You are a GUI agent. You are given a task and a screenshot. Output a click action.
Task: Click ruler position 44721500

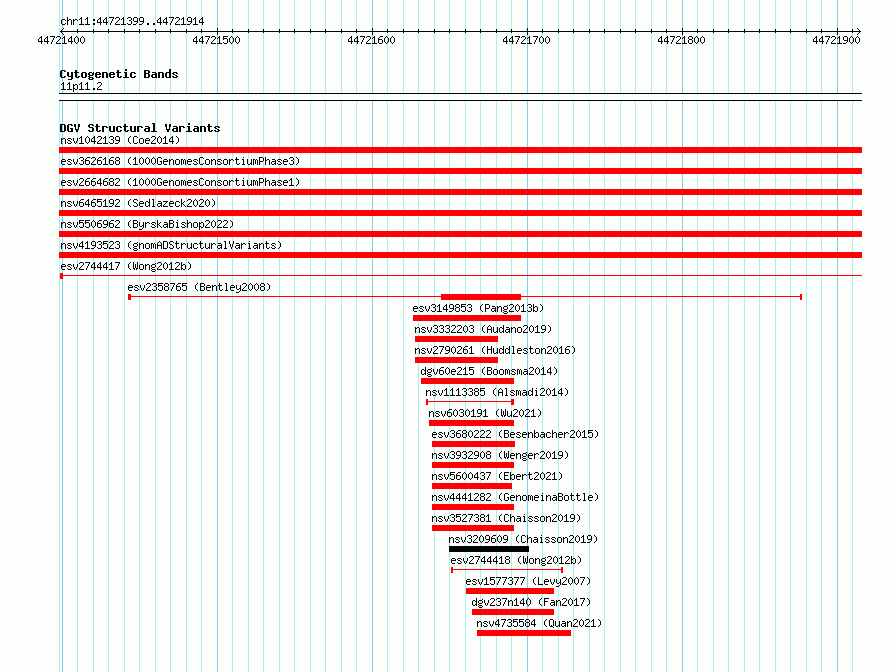(216, 40)
